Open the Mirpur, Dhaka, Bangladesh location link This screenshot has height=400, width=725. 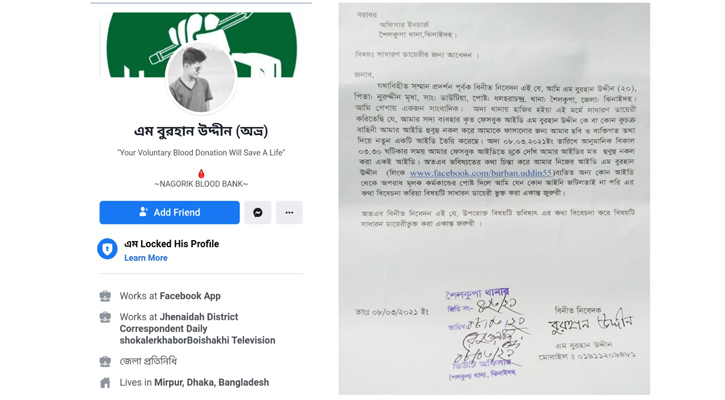(x=211, y=382)
